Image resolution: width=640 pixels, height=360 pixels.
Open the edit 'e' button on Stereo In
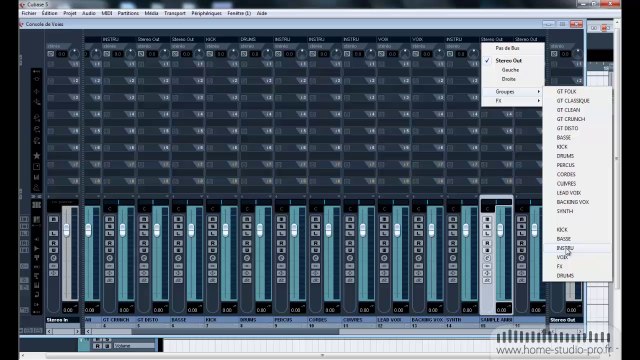click(x=53, y=258)
